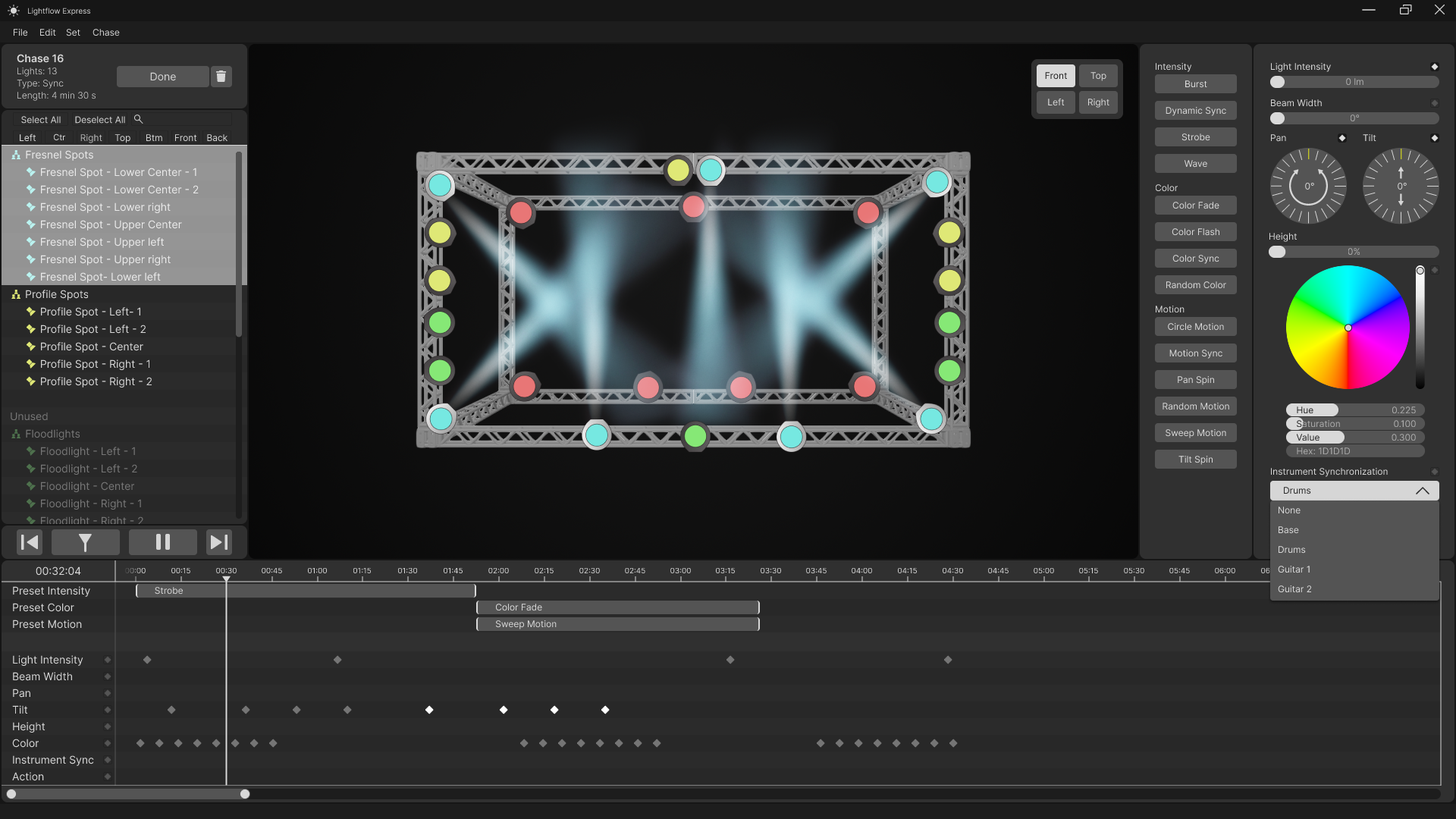Switch the stage view to Right
The image size is (1456, 819).
point(1098,102)
